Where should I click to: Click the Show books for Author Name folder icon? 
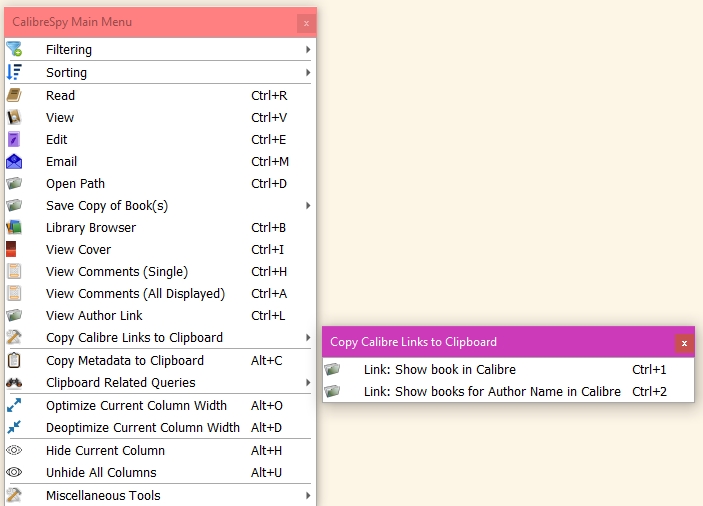coord(332,391)
